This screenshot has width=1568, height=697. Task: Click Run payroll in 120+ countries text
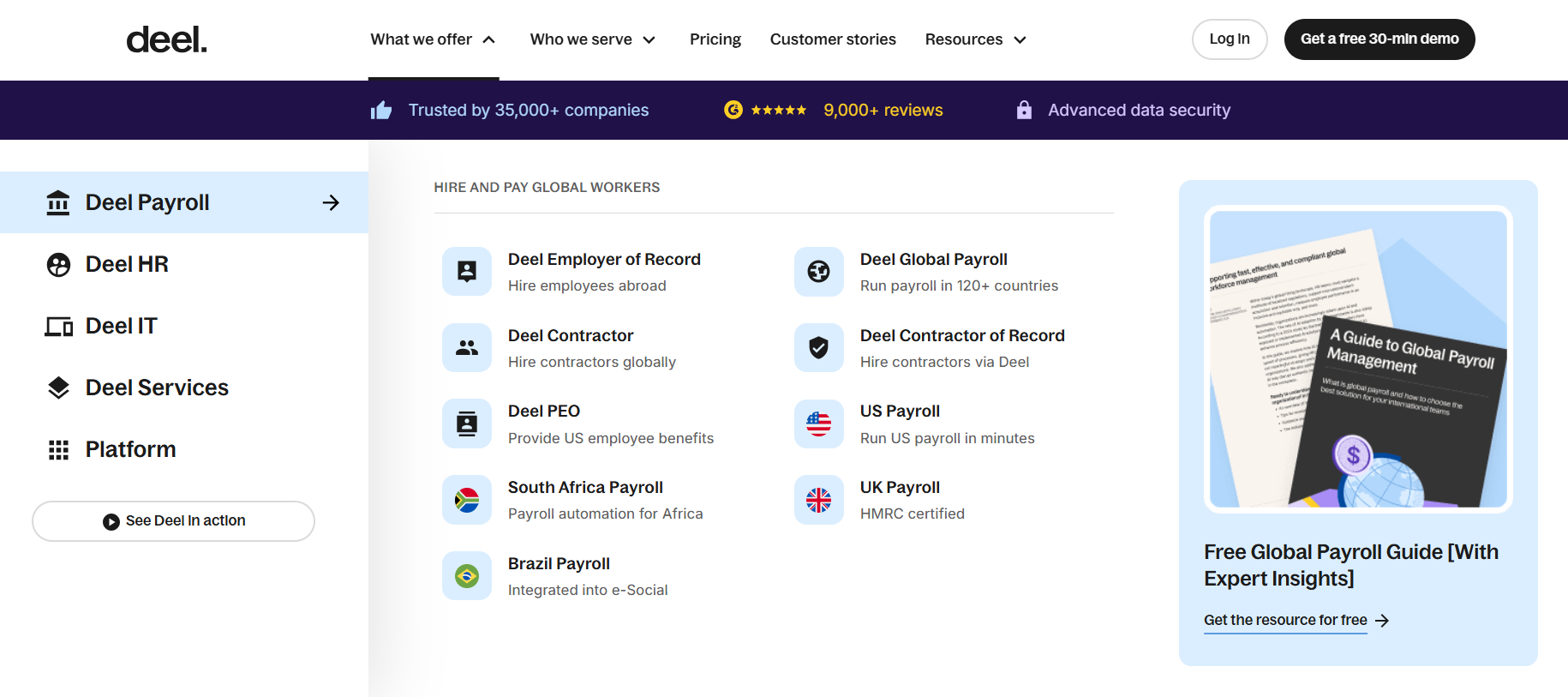pos(959,285)
